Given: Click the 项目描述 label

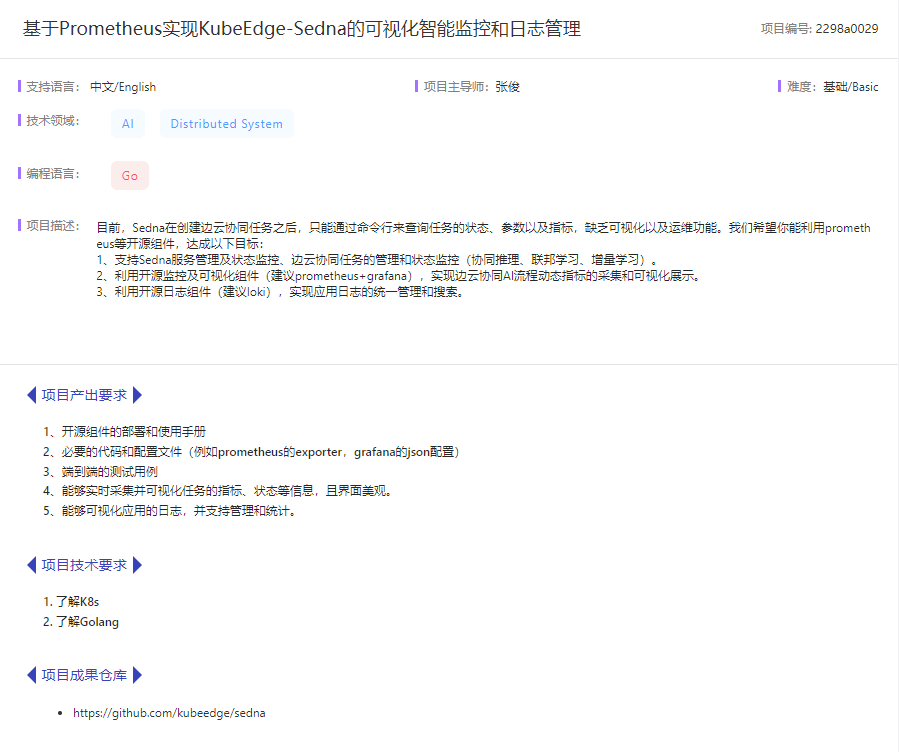Looking at the screenshot, I should 52,226.
